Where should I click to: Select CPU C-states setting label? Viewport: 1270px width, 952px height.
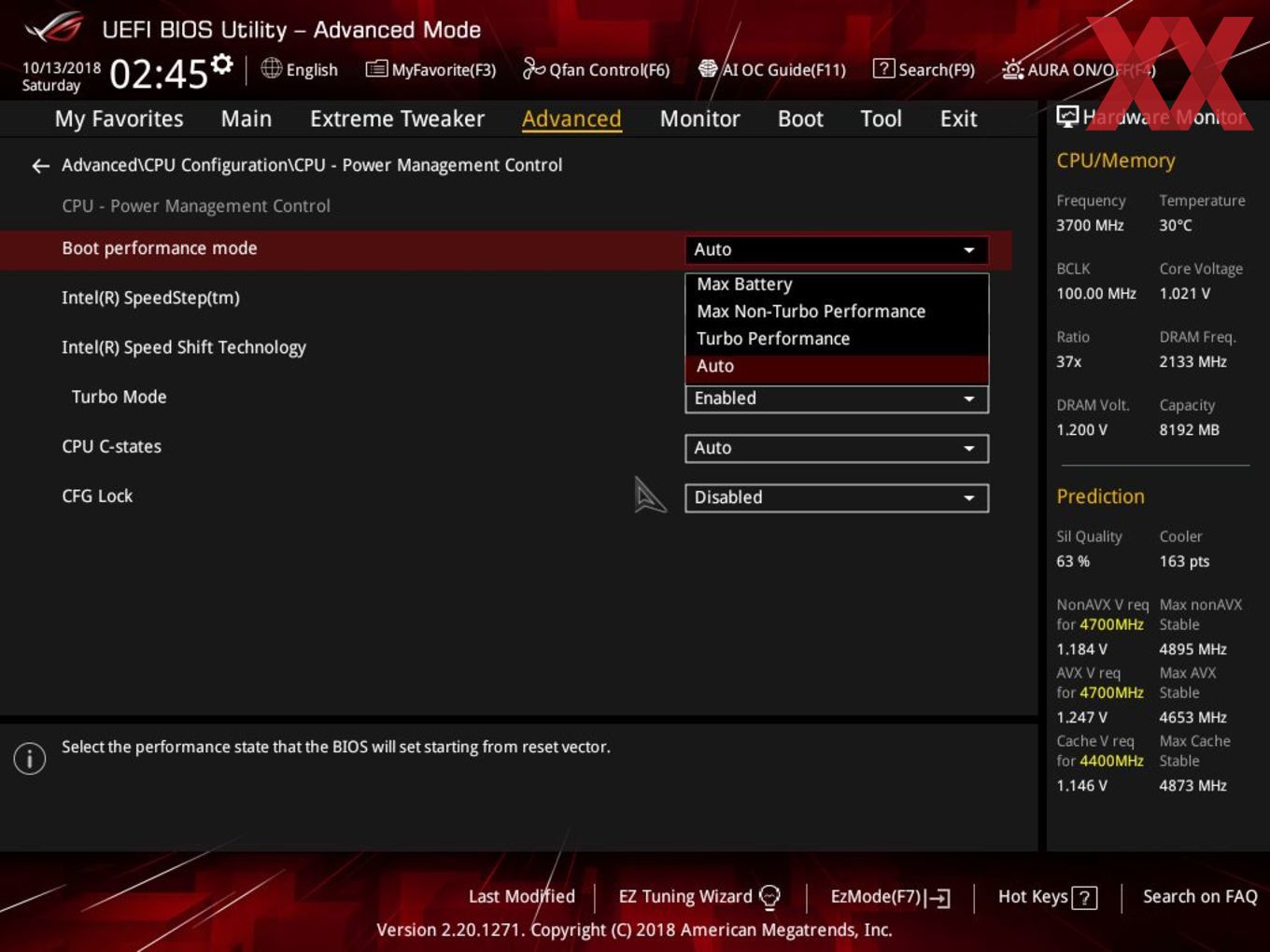pos(111,446)
